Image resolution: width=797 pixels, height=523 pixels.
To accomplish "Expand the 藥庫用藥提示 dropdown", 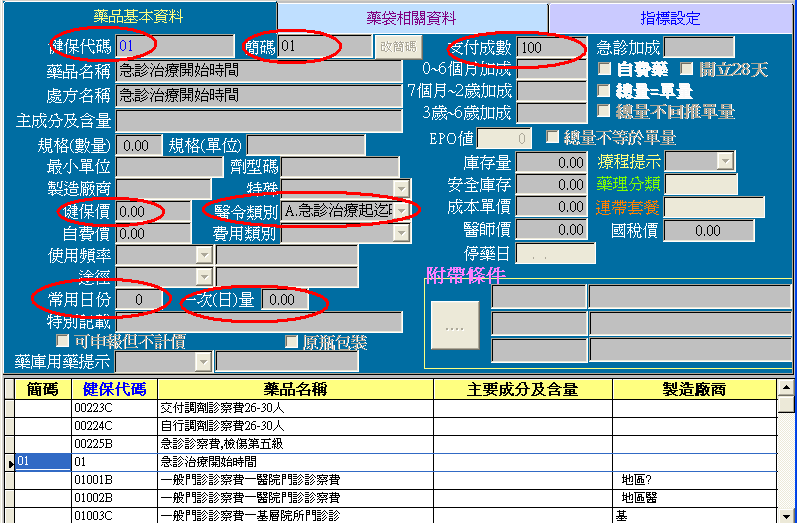I will click(203, 362).
